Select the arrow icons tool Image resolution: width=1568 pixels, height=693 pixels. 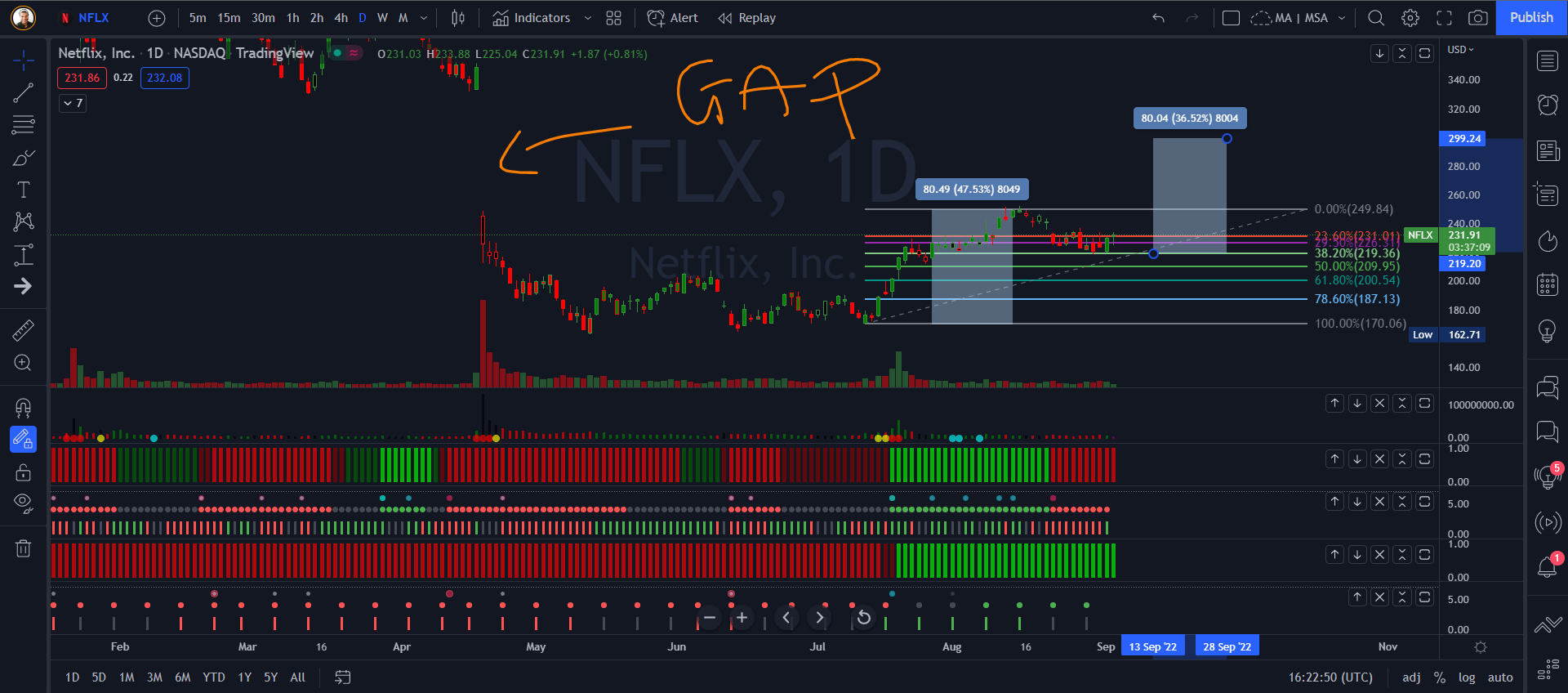click(x=23, y=286)
